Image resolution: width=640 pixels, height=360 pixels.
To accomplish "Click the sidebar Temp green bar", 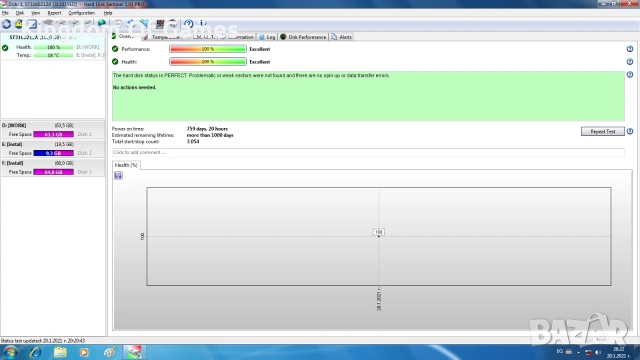I will pos(53,55).
